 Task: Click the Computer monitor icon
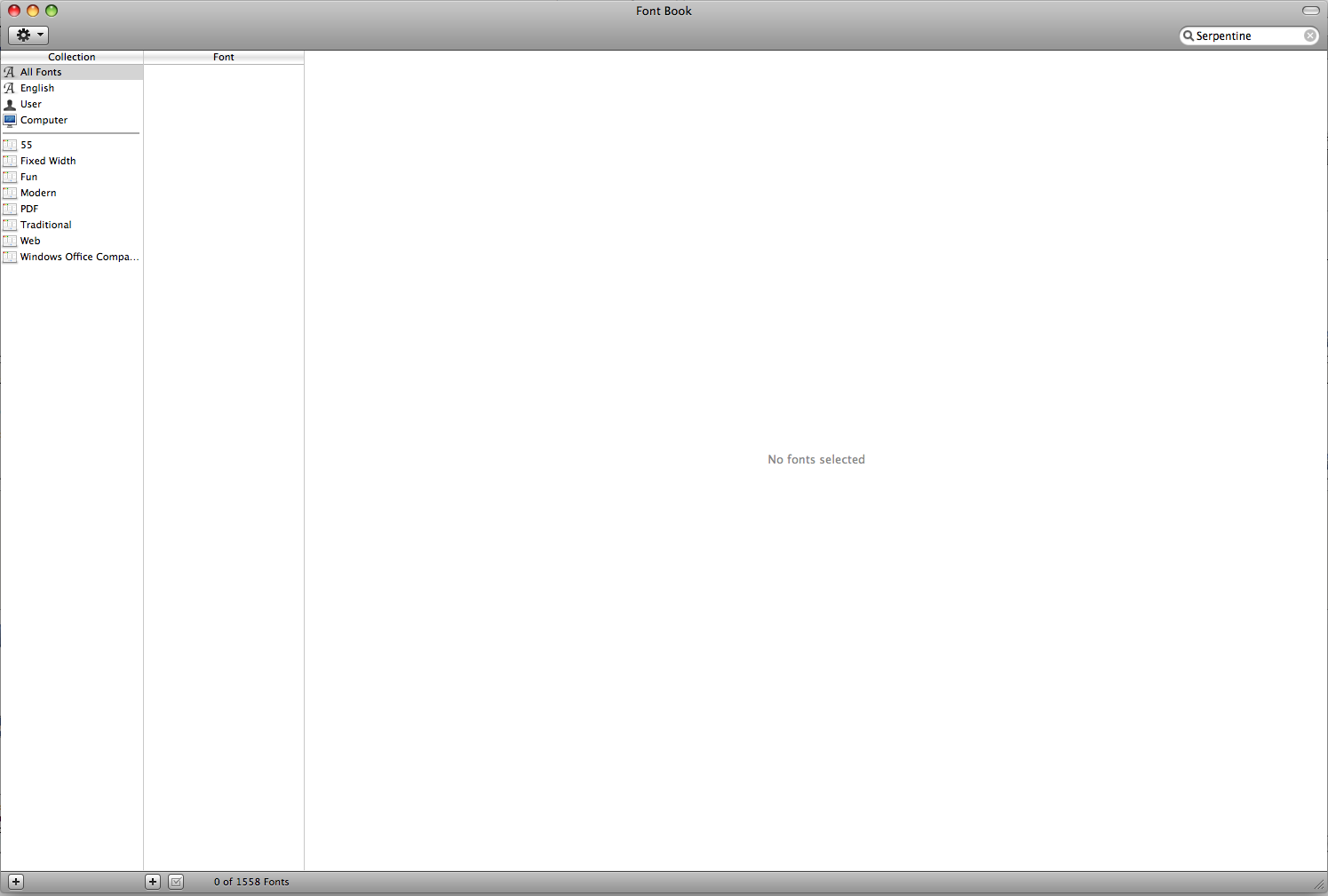(x=10, y=120)
